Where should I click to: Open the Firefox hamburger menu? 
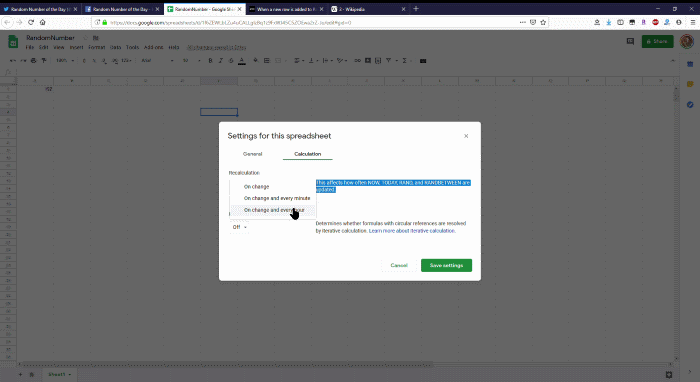click(693, 22)
